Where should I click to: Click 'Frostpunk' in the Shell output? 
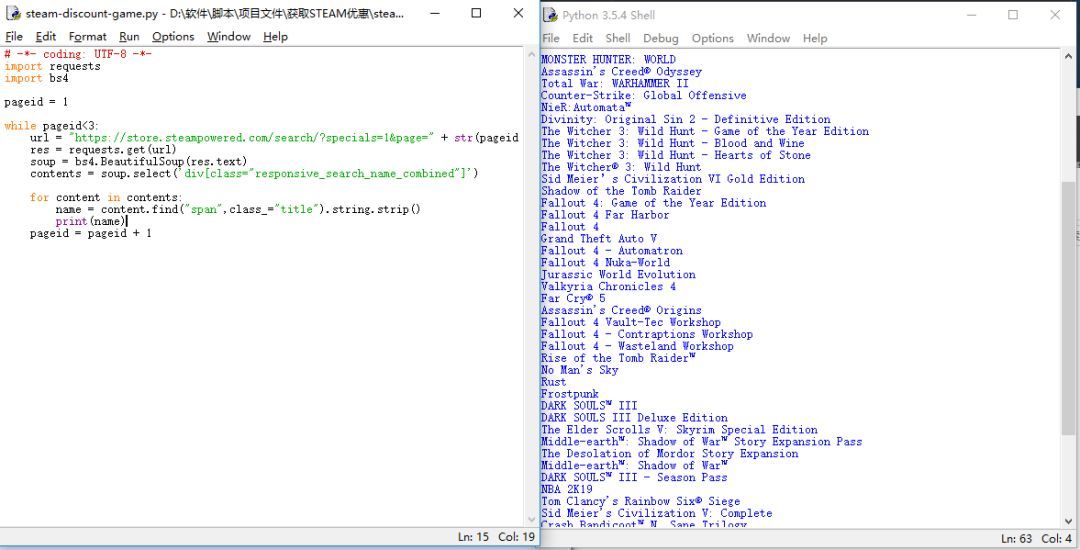point(570,394)
